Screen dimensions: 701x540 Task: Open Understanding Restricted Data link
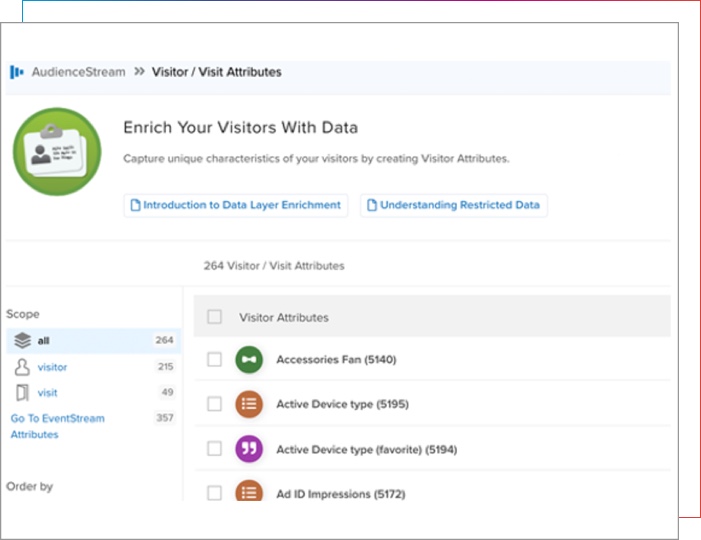(454, 205)
